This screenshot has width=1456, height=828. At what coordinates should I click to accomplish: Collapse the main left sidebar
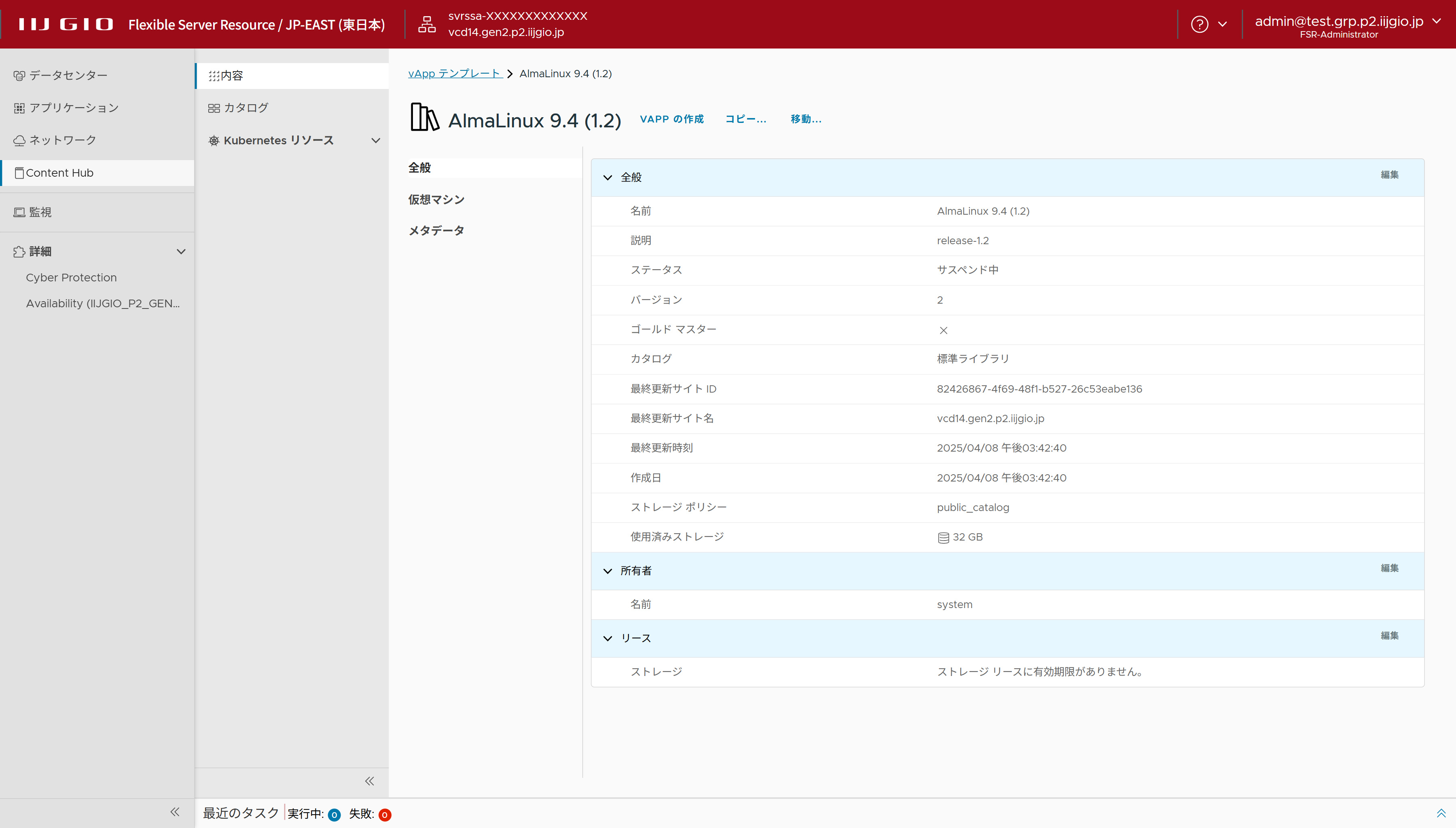point(175,811)
